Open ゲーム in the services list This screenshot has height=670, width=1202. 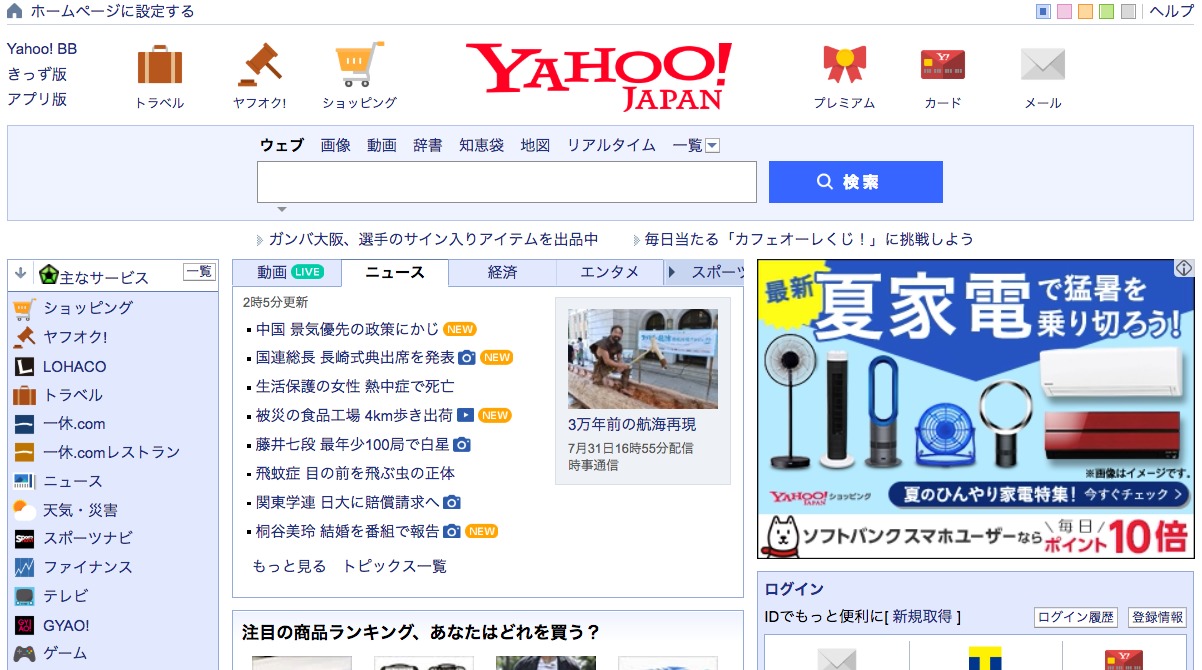[x=65, y=653]
